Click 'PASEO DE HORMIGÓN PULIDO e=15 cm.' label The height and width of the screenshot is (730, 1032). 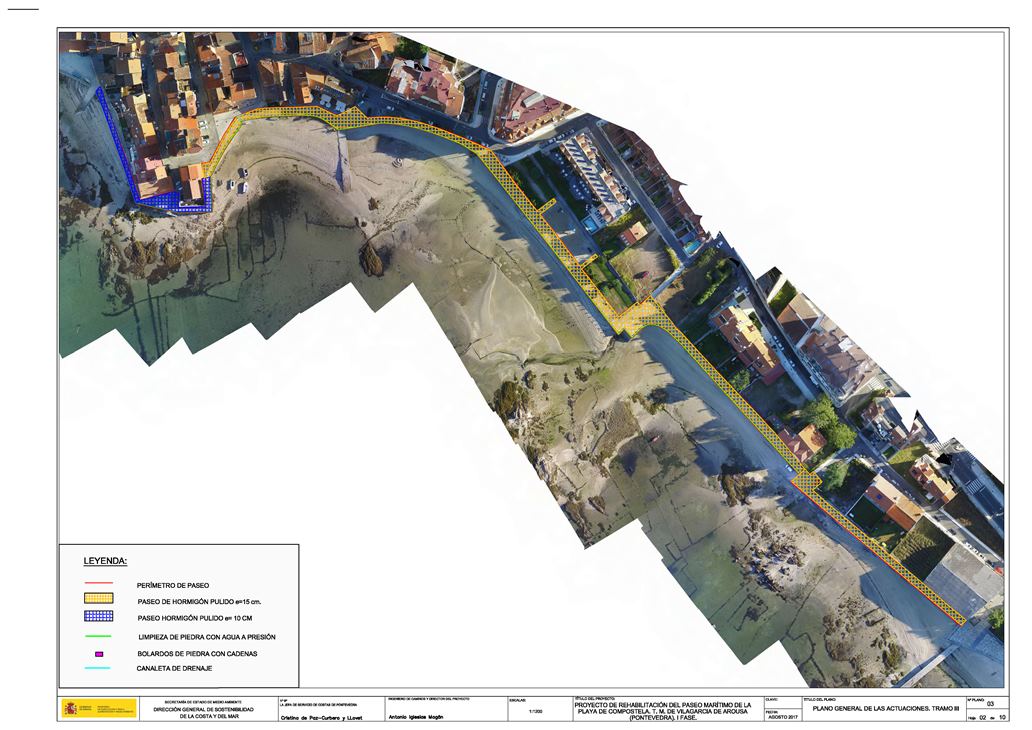pos(206,602)
